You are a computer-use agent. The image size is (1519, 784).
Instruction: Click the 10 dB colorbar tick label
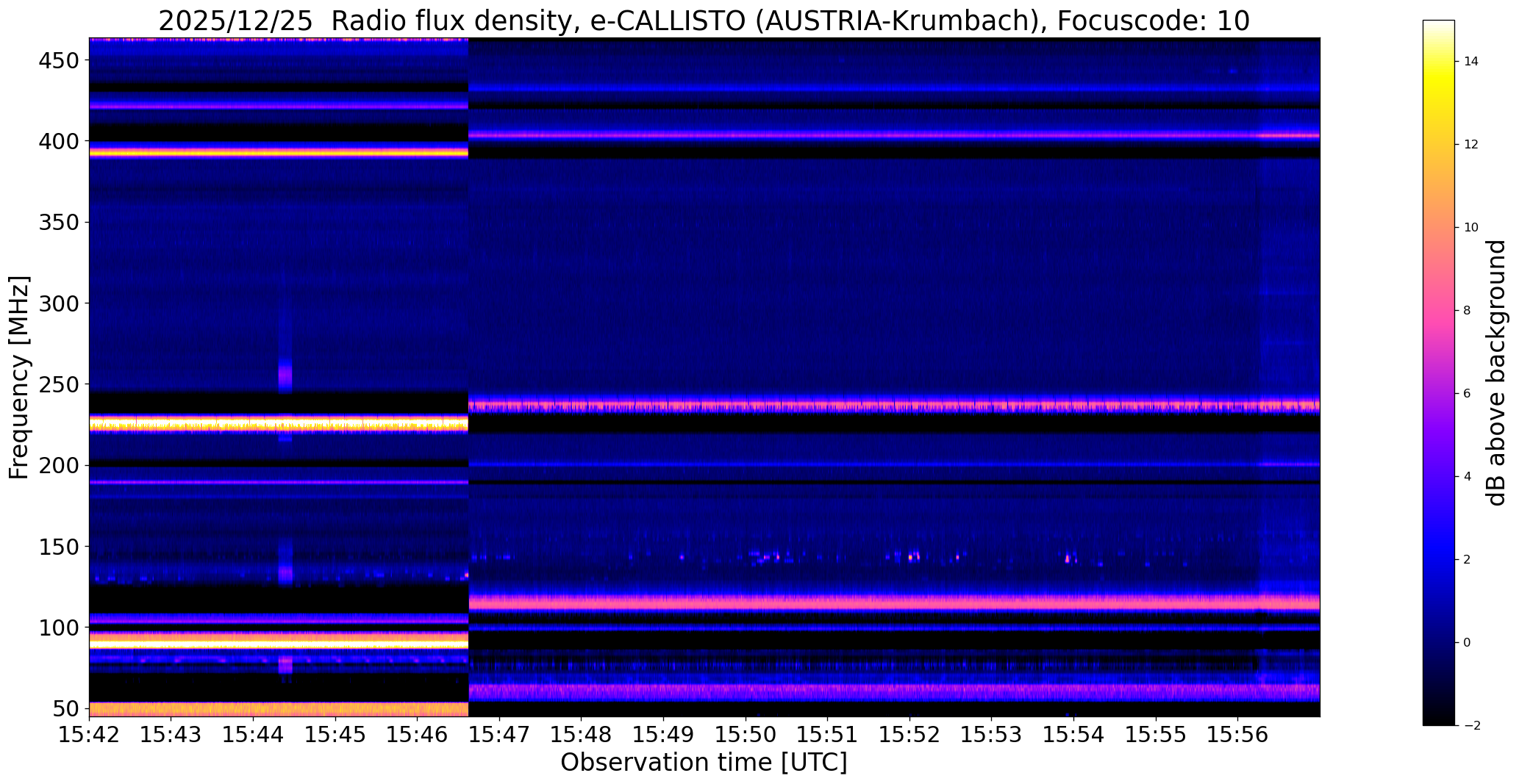1471,228
